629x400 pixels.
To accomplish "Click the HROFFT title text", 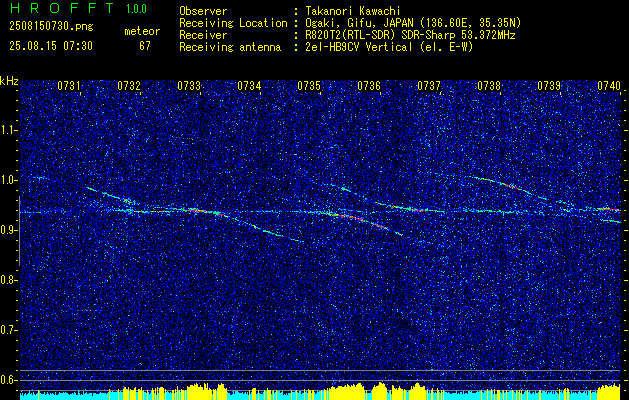I will tap(61, 8).
